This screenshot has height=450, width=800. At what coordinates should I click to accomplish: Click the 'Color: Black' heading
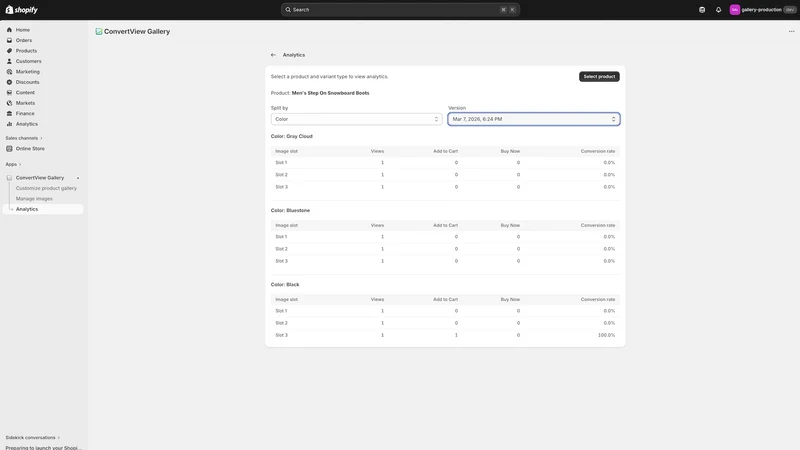[285, 285]
